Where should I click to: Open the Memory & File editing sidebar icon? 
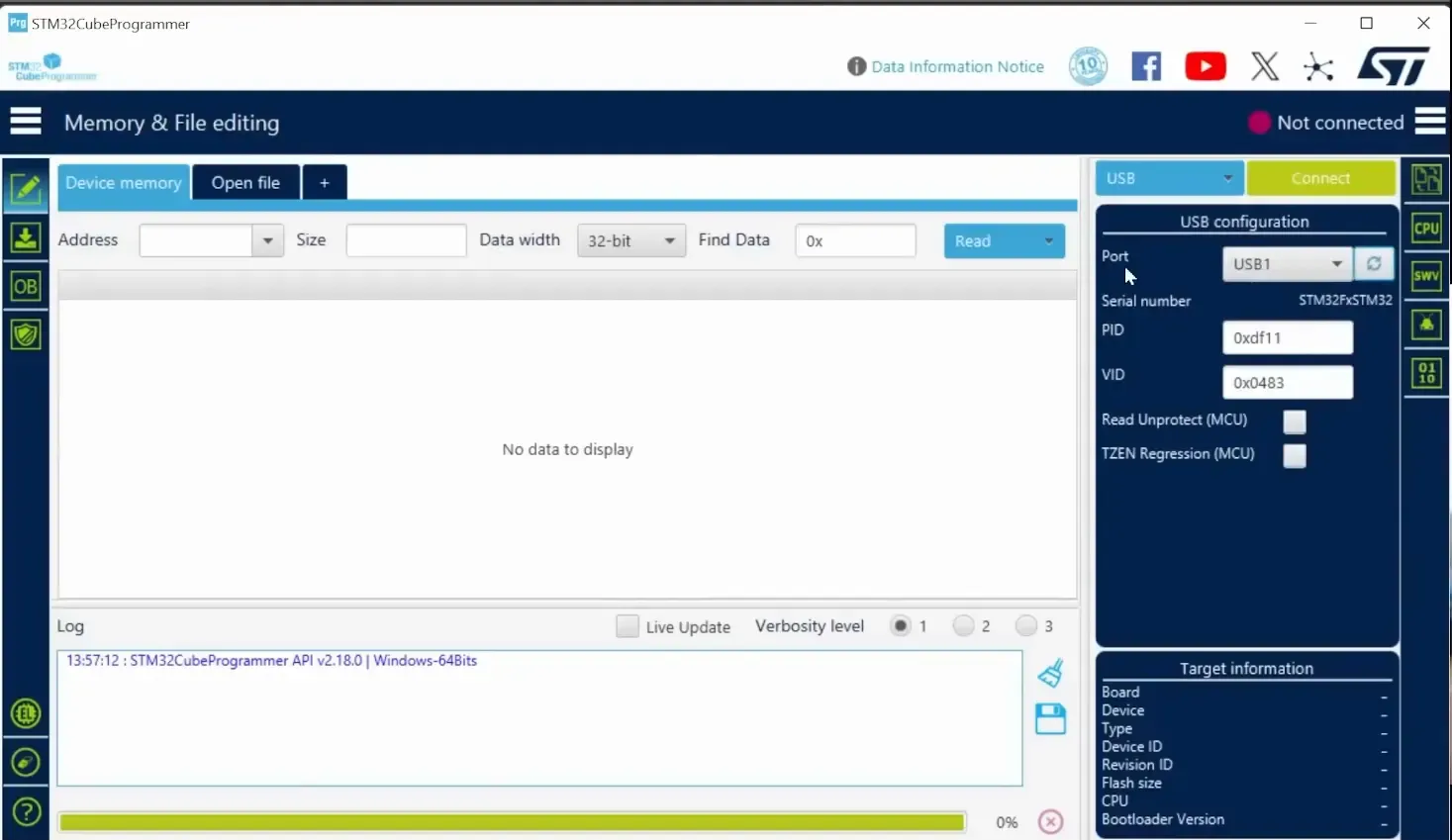click(26, 188)
